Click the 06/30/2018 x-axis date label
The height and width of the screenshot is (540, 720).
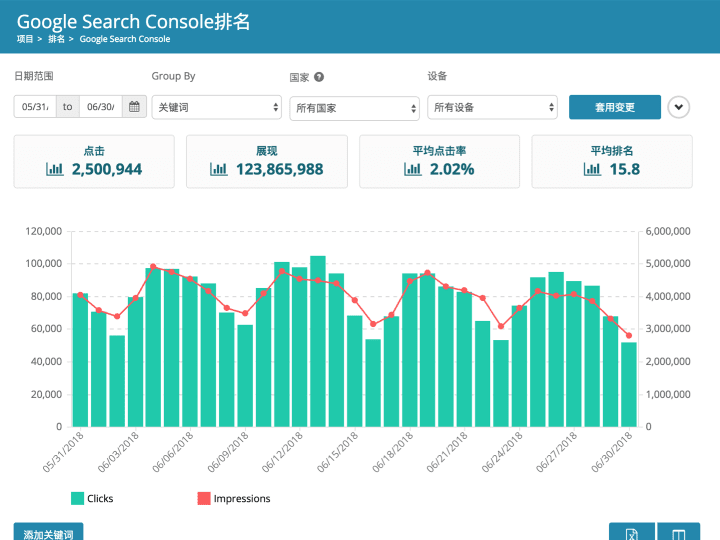(612, 452)
